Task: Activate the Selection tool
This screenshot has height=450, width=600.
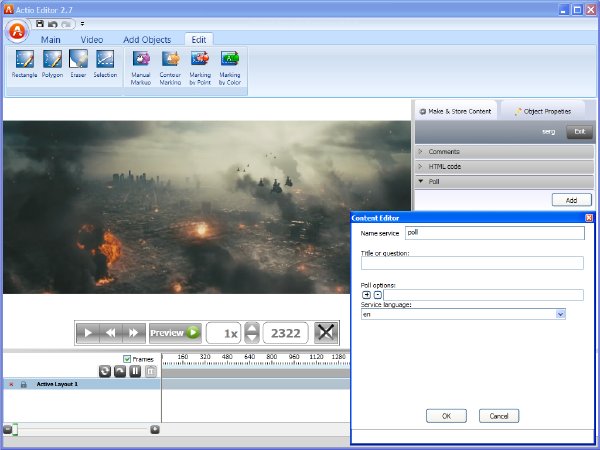Action: [x=105, y=64]
